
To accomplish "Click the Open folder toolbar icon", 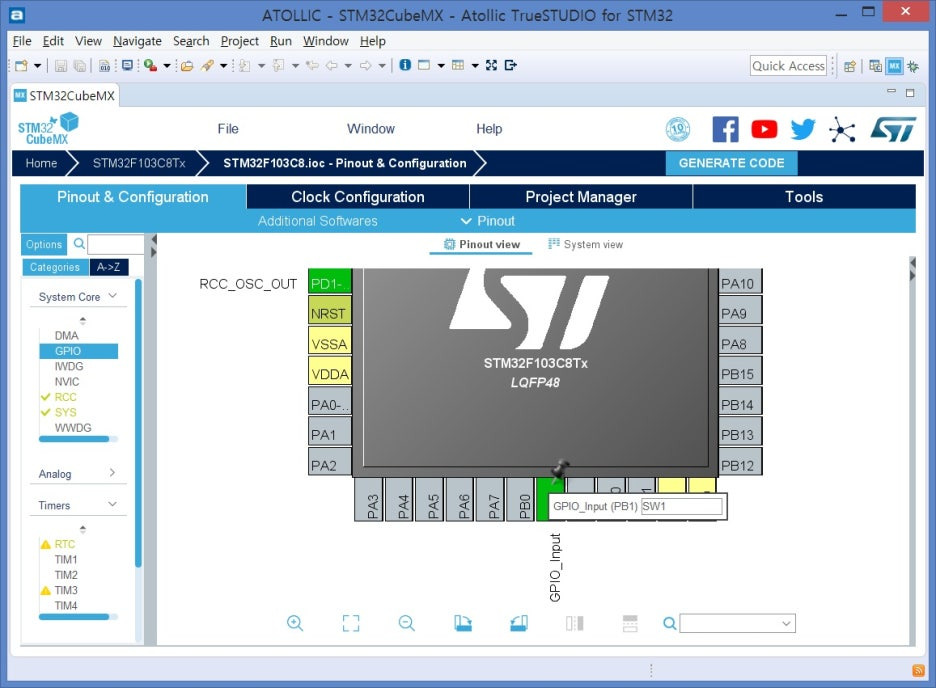I will click(x=187, y=66).
